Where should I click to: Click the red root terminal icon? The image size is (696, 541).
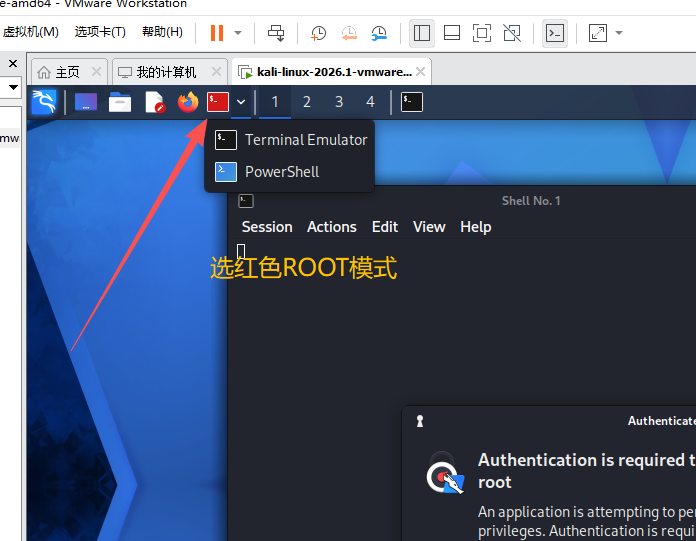(x=218, y=102)
